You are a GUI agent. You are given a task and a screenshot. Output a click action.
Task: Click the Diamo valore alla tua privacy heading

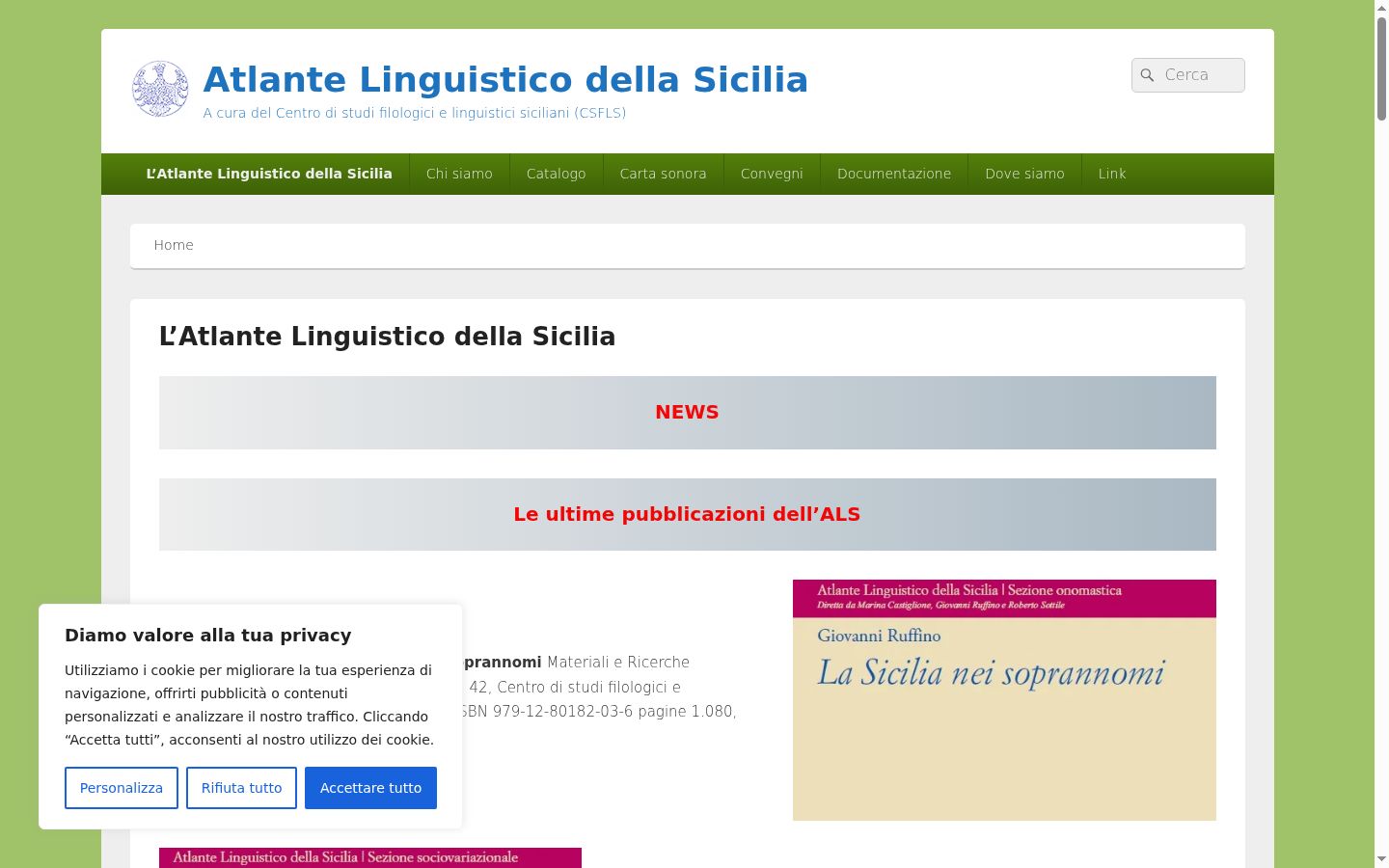click(x=208, y=635)
